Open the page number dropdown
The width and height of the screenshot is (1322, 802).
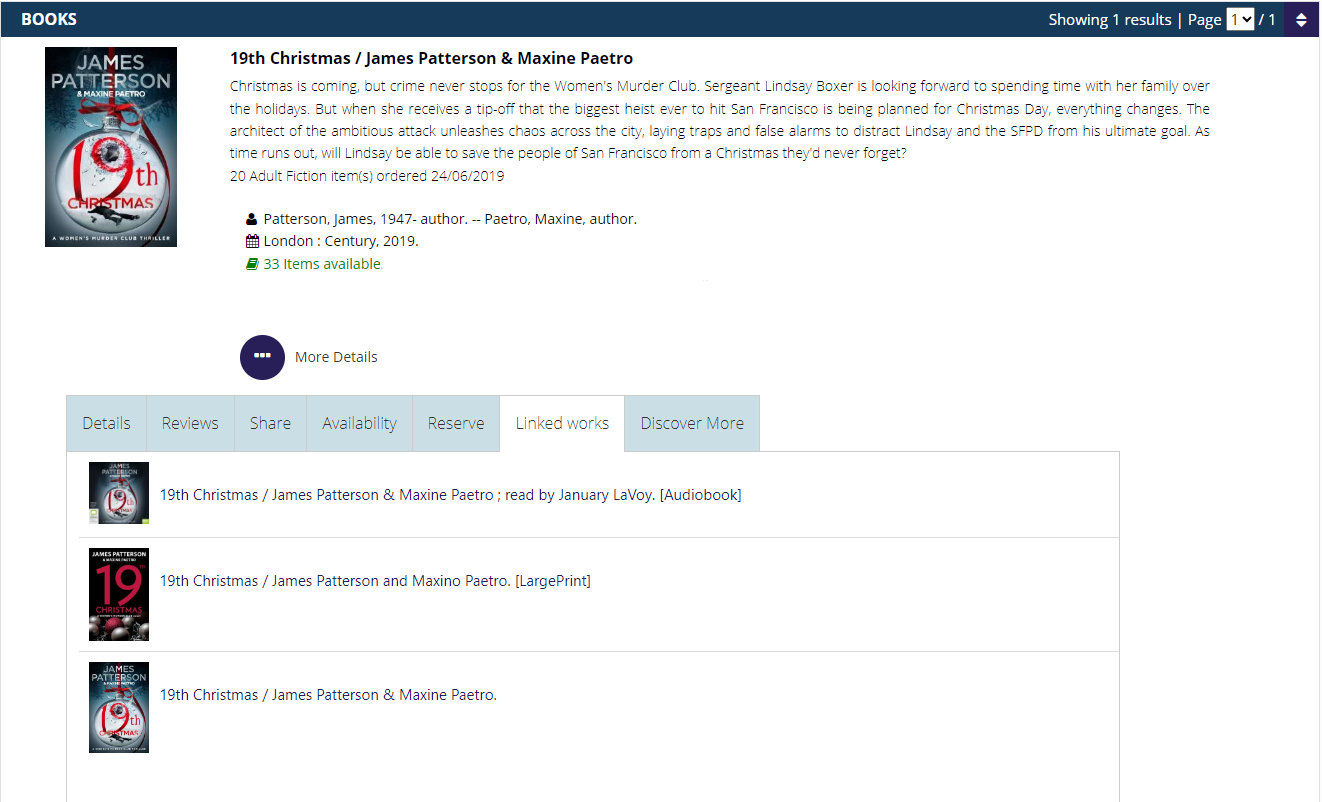click(x=1240, y=19)
